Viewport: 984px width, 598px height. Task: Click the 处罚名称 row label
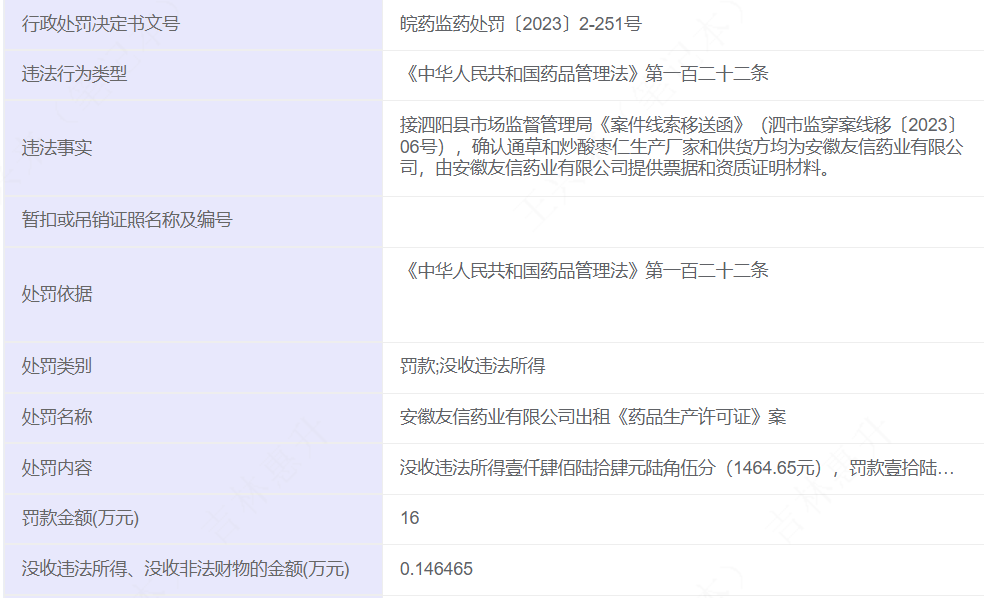57,417
